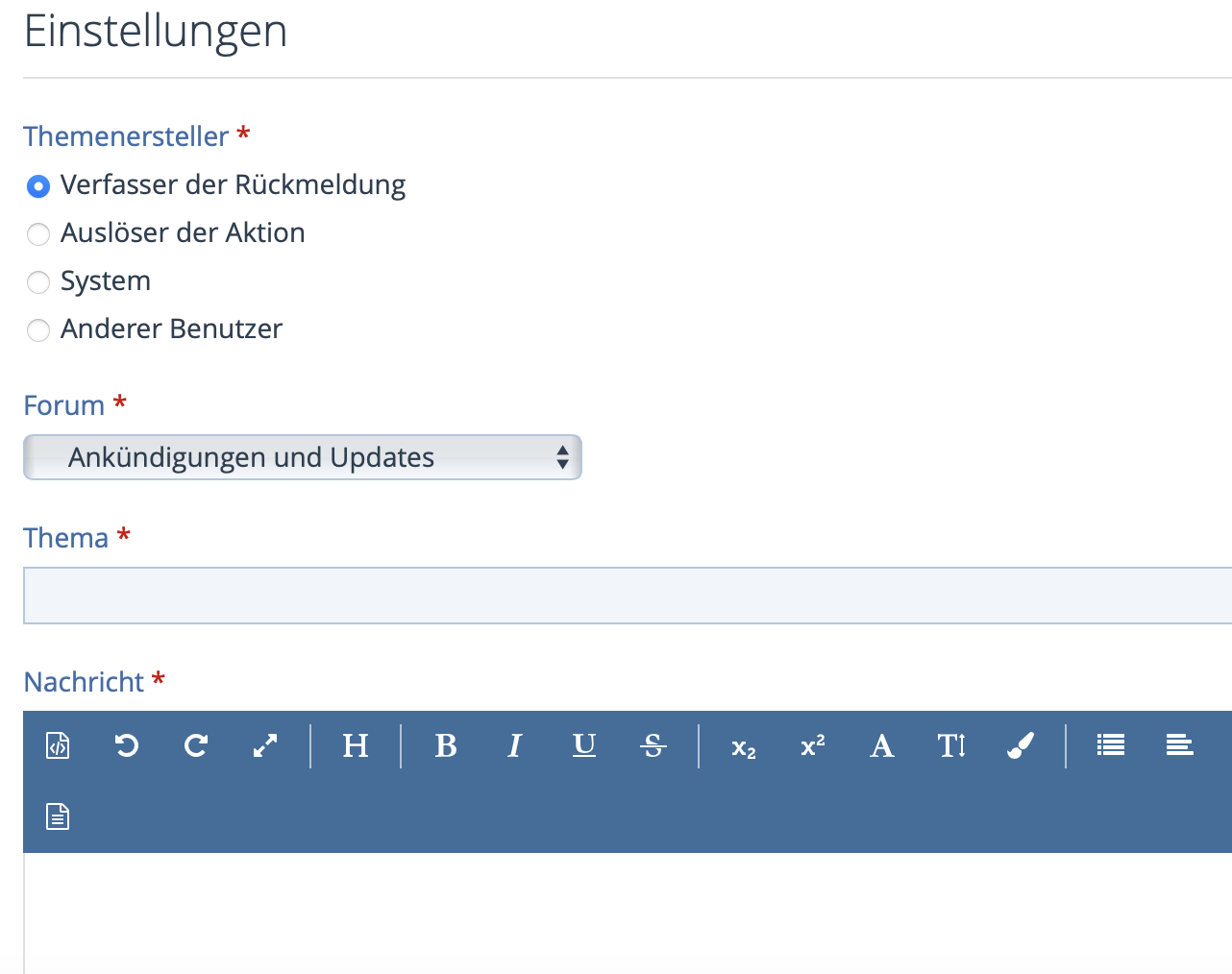This screenshot has height=974, width=1232.
Task: Insert a list in the editor
Action: point(1111,745)
